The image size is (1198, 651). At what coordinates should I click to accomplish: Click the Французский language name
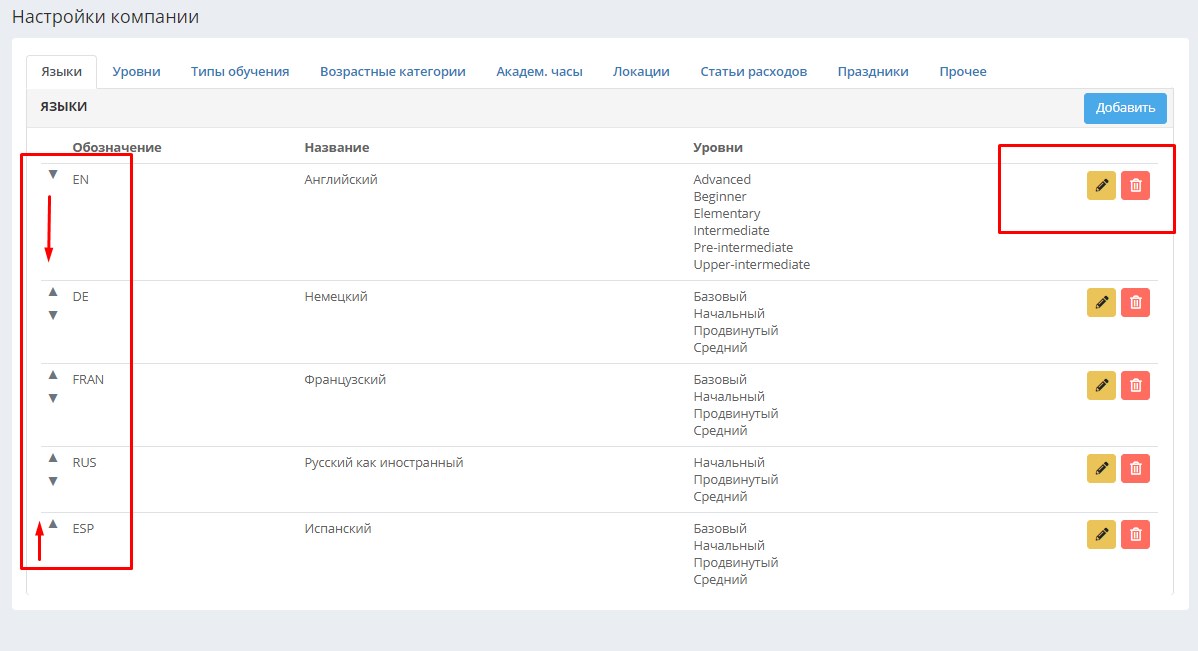345,380
